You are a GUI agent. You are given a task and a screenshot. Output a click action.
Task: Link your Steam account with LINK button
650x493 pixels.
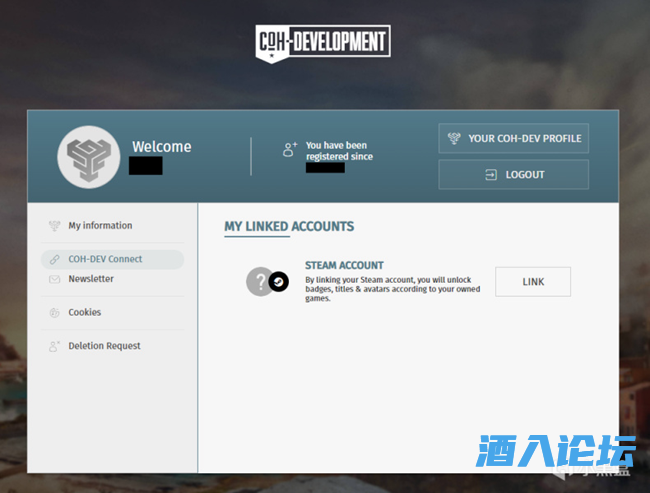[x=533, y=282]
